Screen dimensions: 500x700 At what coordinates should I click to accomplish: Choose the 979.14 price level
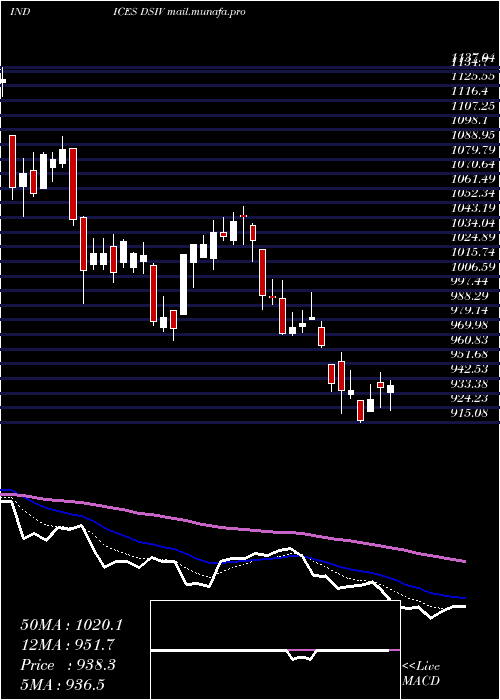pyautogui.click(x=470, y=310)
